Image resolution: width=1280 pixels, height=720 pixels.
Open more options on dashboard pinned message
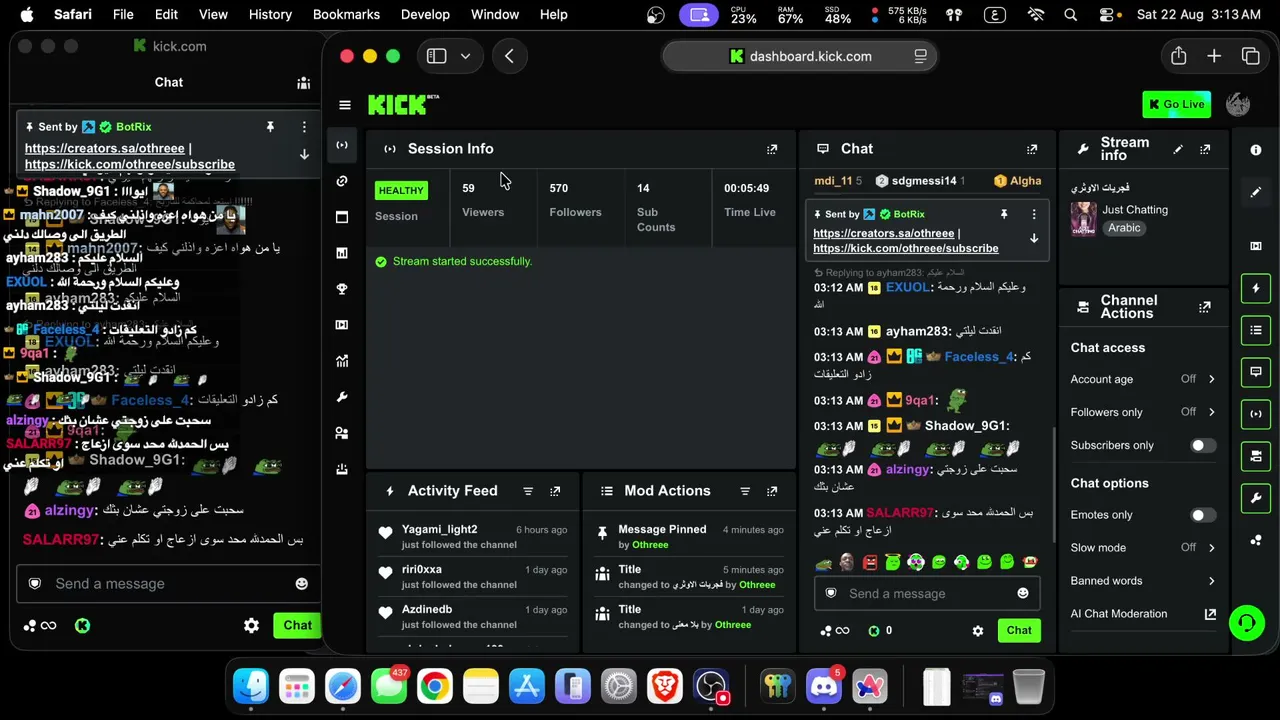coord(1034,214)
